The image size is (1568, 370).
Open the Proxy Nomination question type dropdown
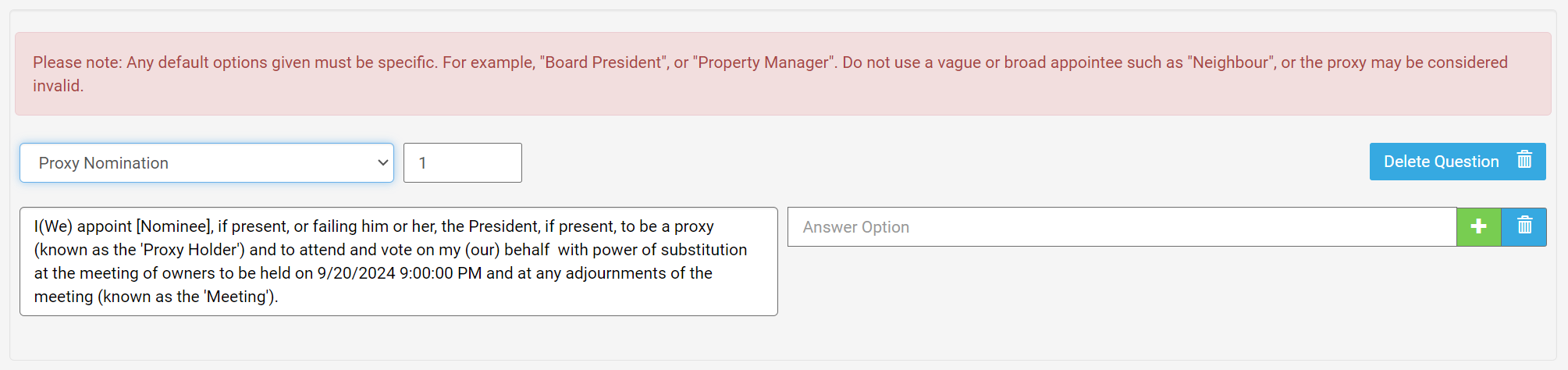(207, 162)
